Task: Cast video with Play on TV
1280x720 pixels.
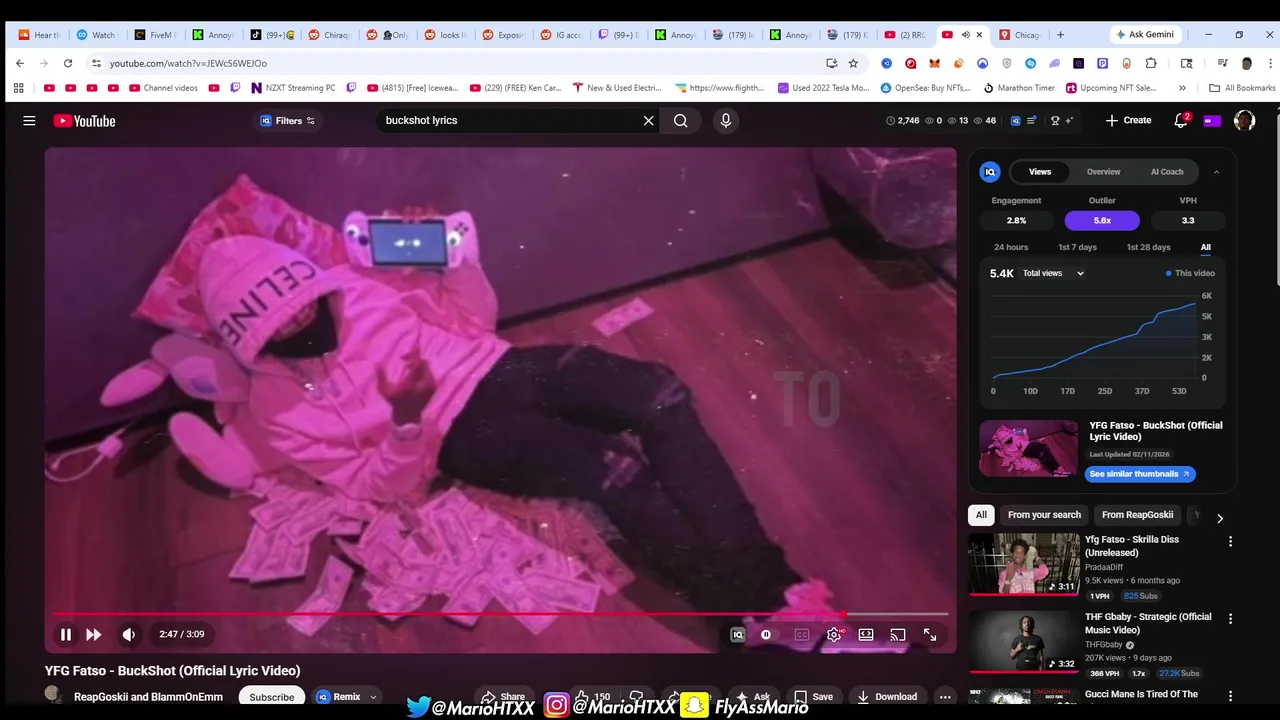Action: tap(898, 634)
